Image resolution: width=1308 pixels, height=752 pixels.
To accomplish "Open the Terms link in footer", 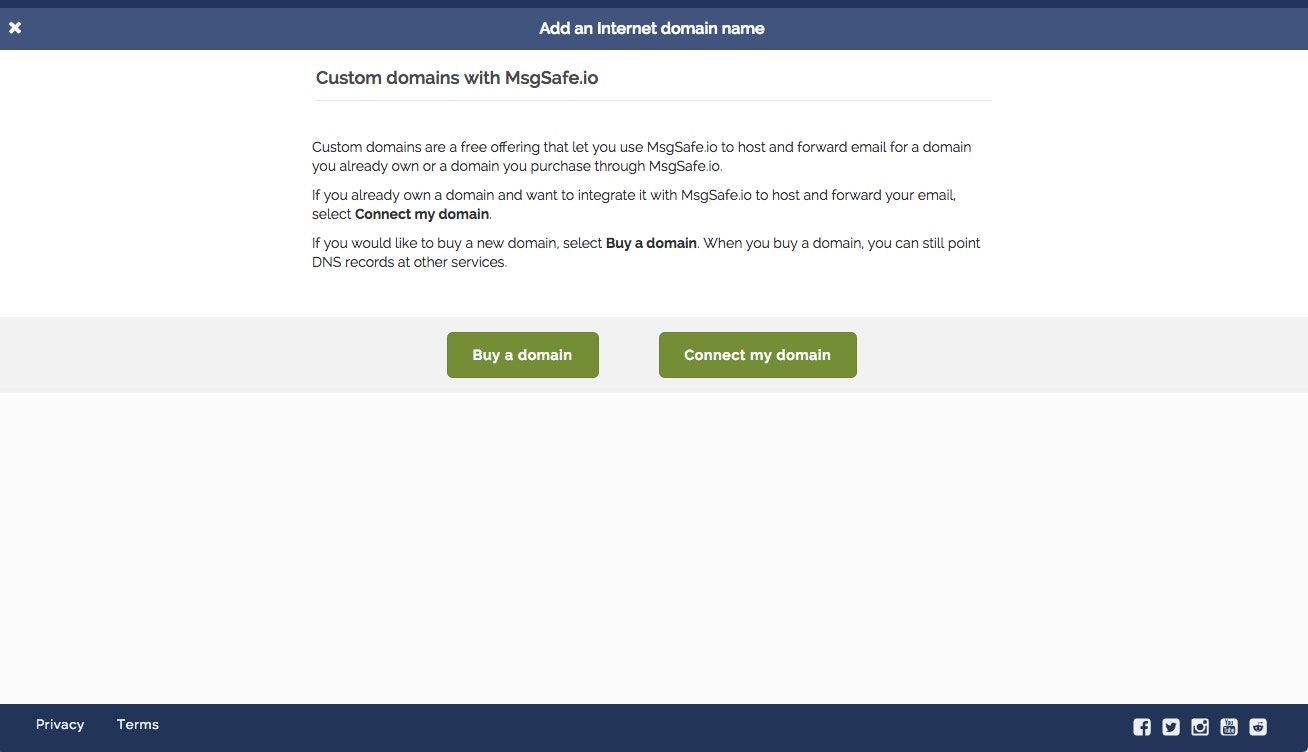I will 138,724.
